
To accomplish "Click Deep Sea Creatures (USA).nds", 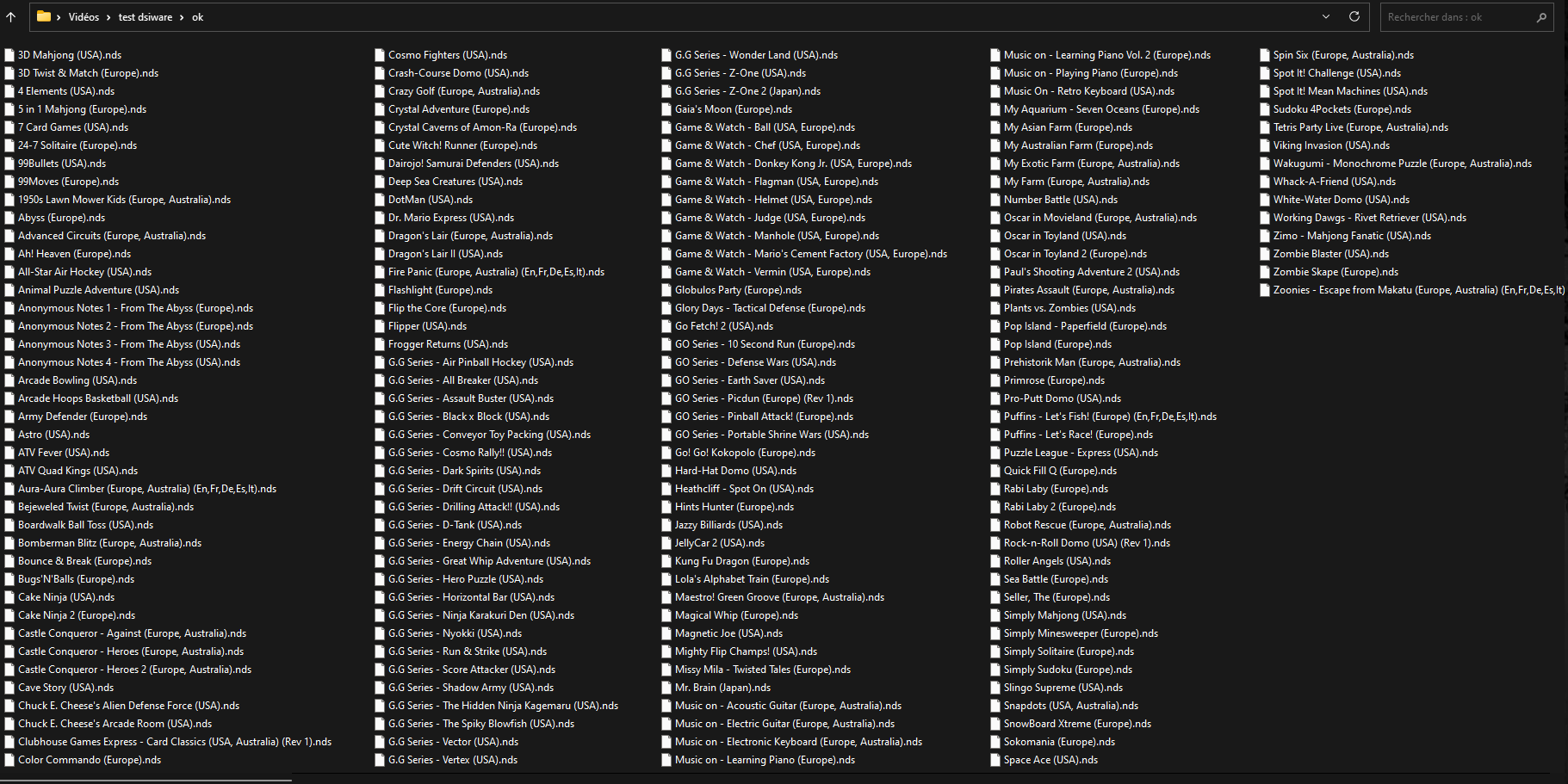I will [x=456, y=182].
